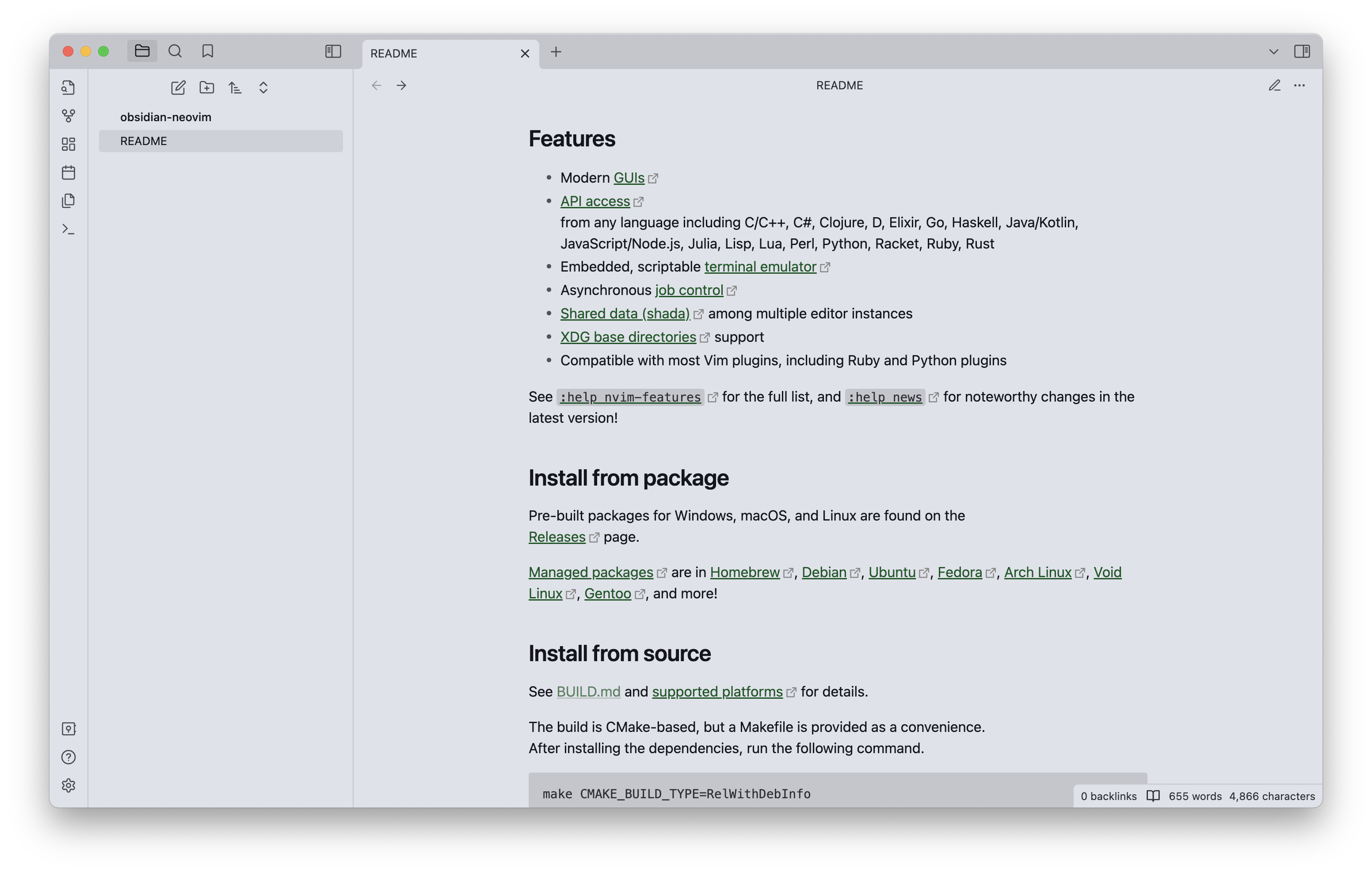
Task: Open daily note calendar icon
Action: tap(69, 172)
